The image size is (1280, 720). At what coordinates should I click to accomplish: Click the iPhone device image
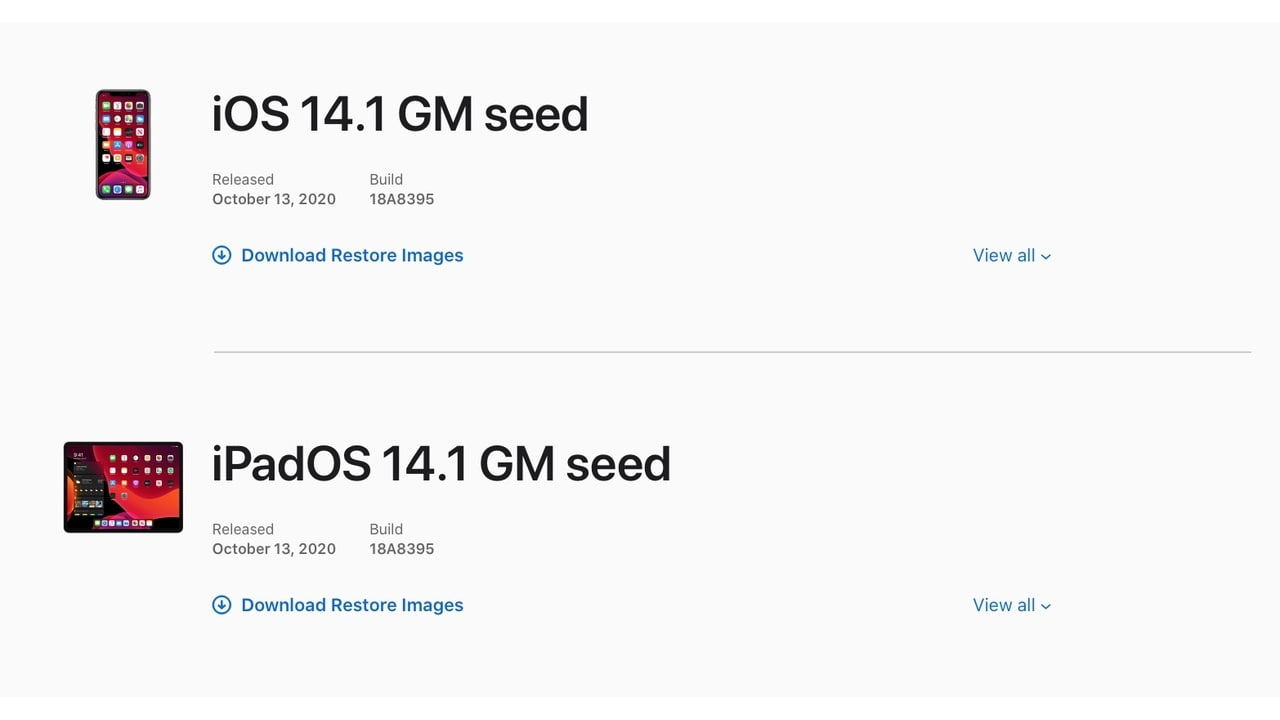[x=123, y=145]
